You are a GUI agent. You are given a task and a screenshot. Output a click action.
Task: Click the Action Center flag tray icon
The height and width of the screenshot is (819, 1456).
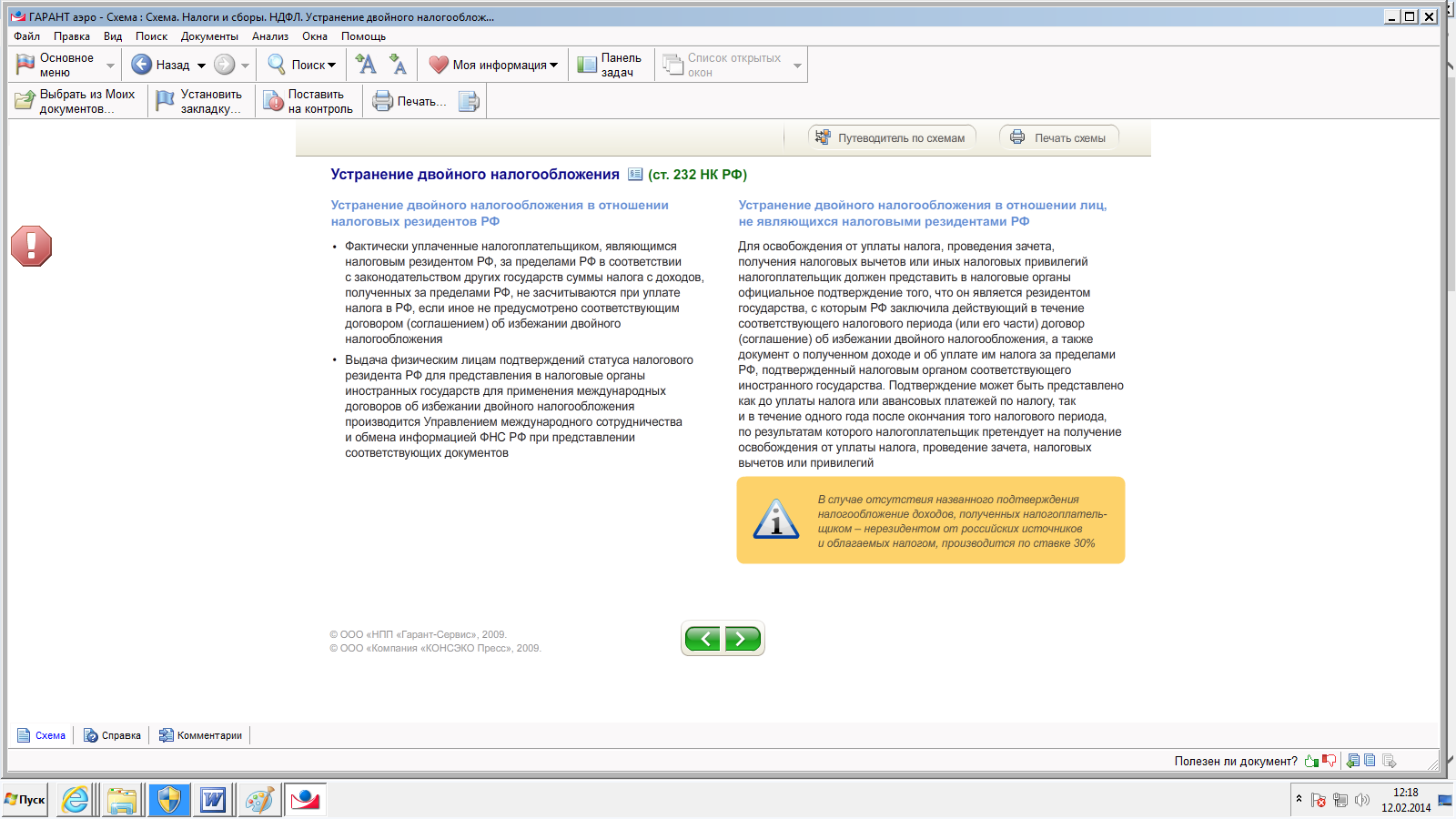click(x=1319, y=800)
